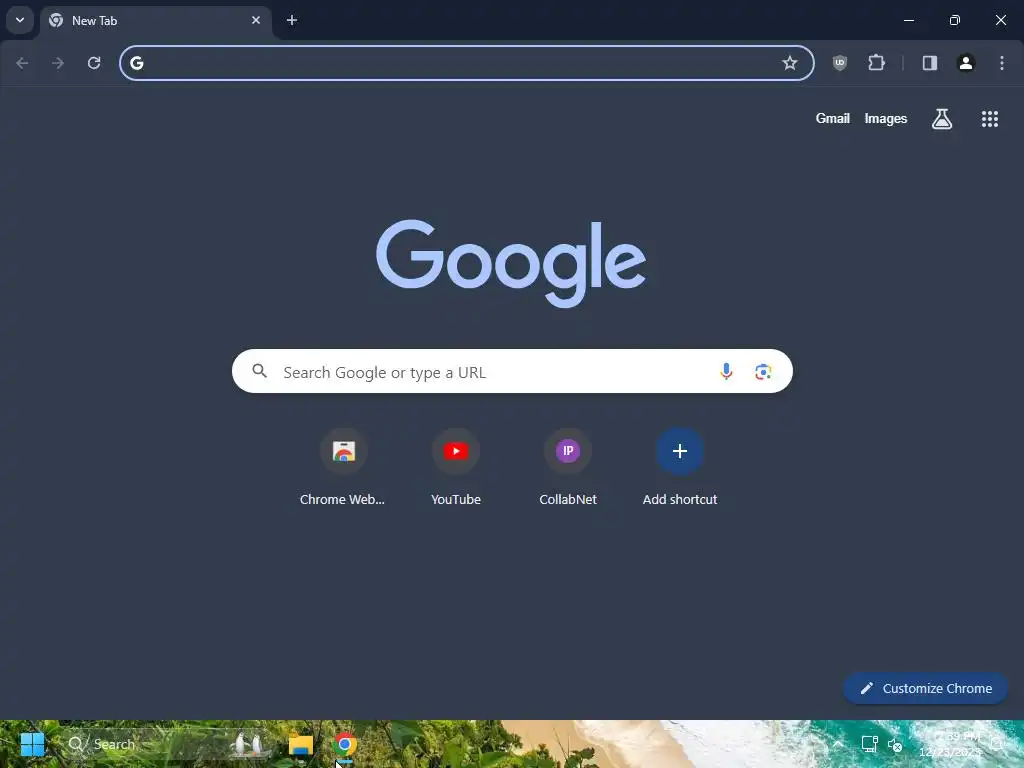This screenshot has width=1024, height=768.
Task: Click the magnifier icon in search box
Action: (260, 371)
